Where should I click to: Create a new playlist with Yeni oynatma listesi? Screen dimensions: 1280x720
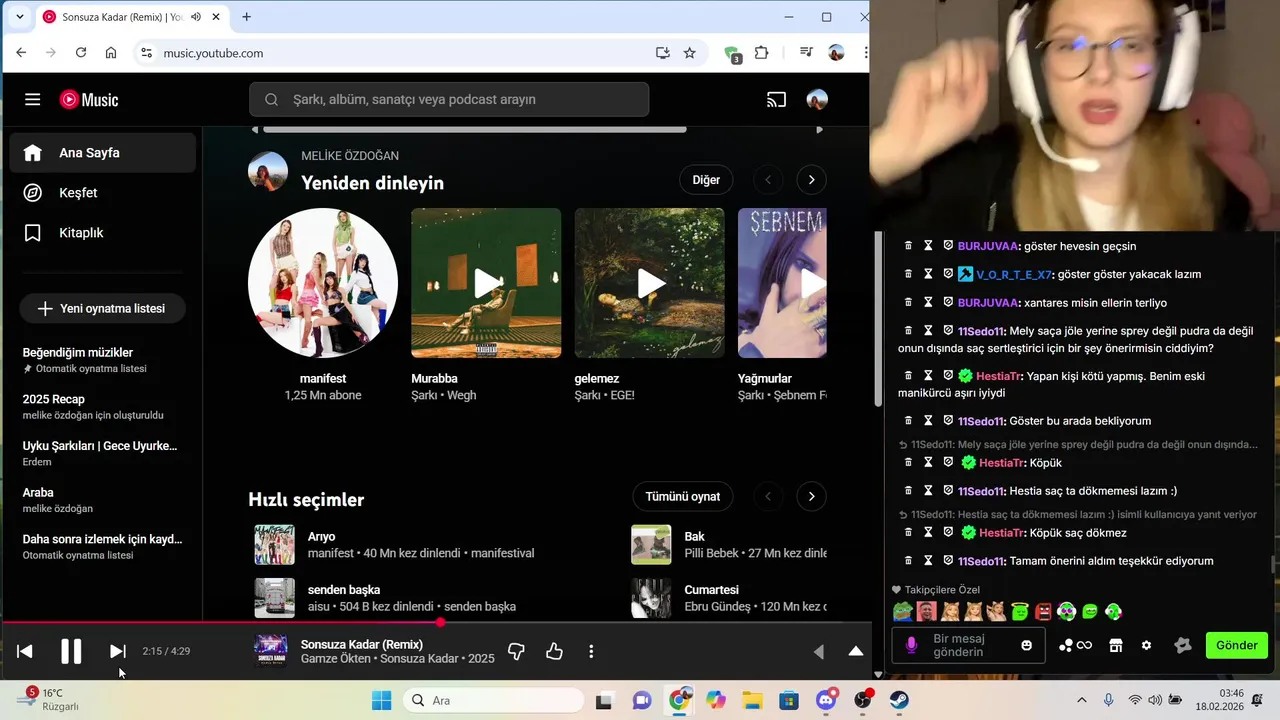pyautogui.click(x=103, y=308)
